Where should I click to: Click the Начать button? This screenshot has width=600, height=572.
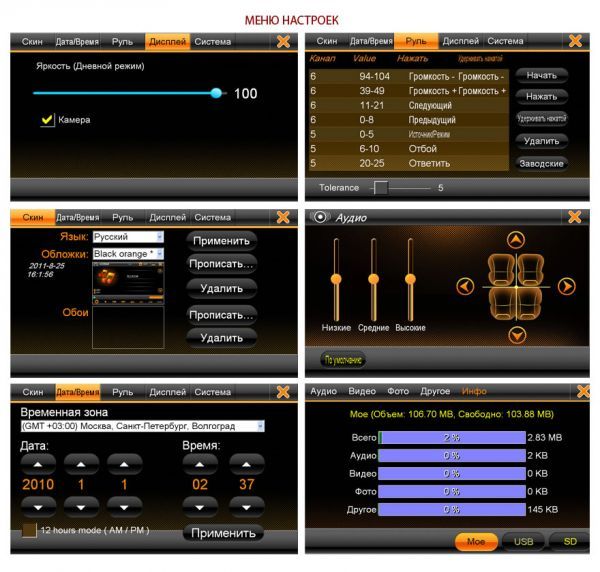[541, 75]
